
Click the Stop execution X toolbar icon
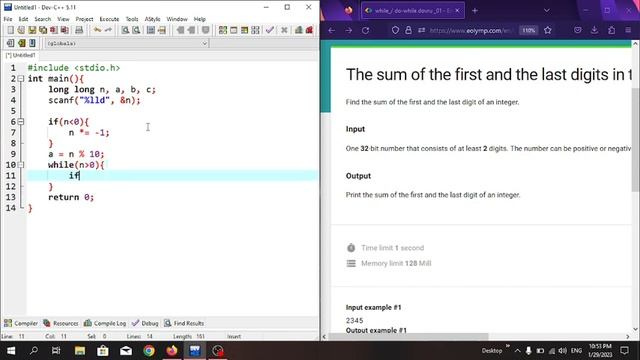[284, 30]
